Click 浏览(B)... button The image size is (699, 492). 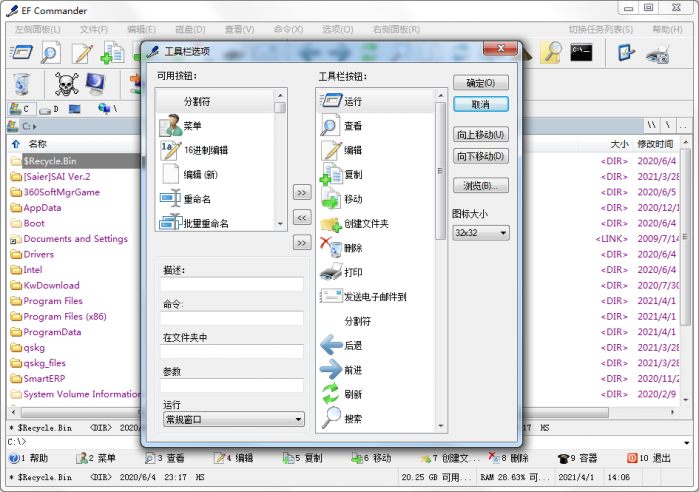[x=481, y=185]
